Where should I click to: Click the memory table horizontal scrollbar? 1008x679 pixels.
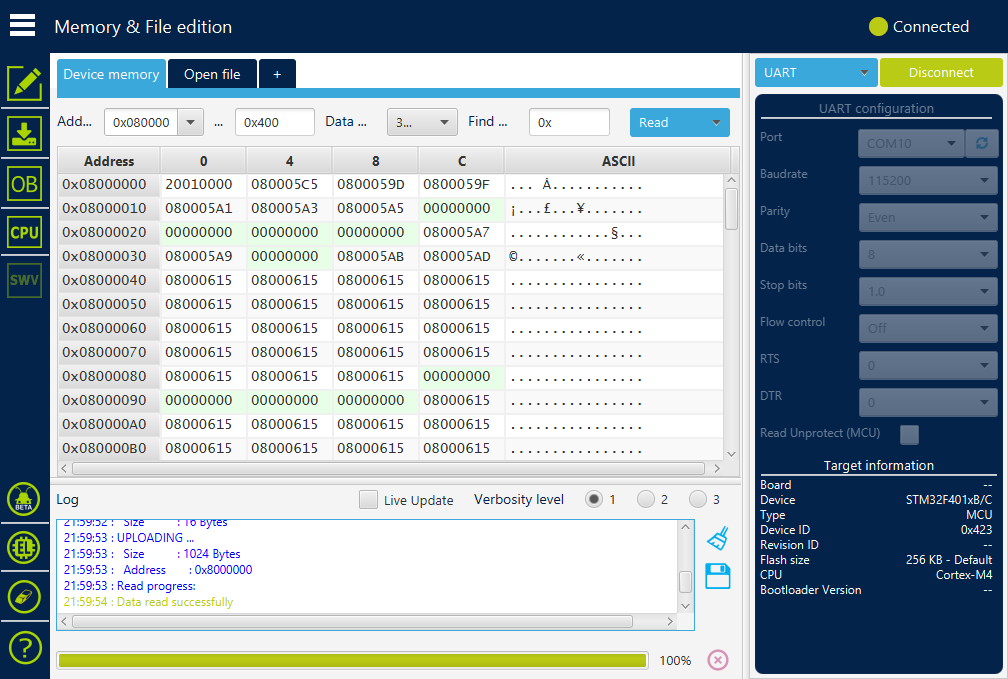388,469
